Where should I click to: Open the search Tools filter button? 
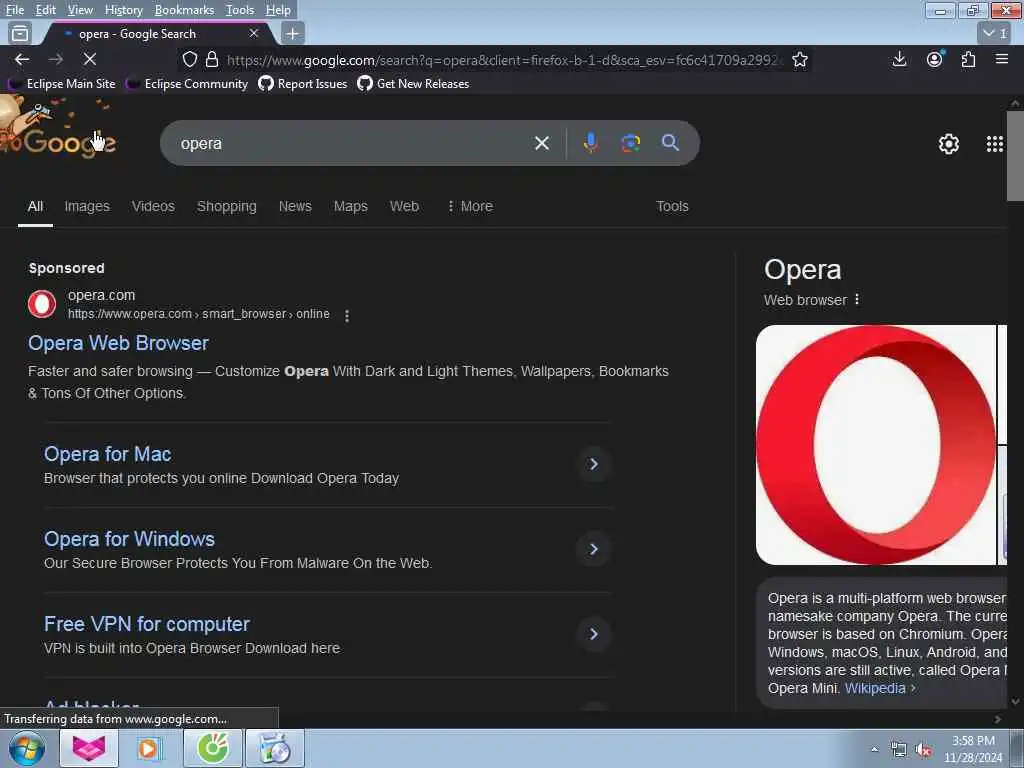click(x=672, y=206)
